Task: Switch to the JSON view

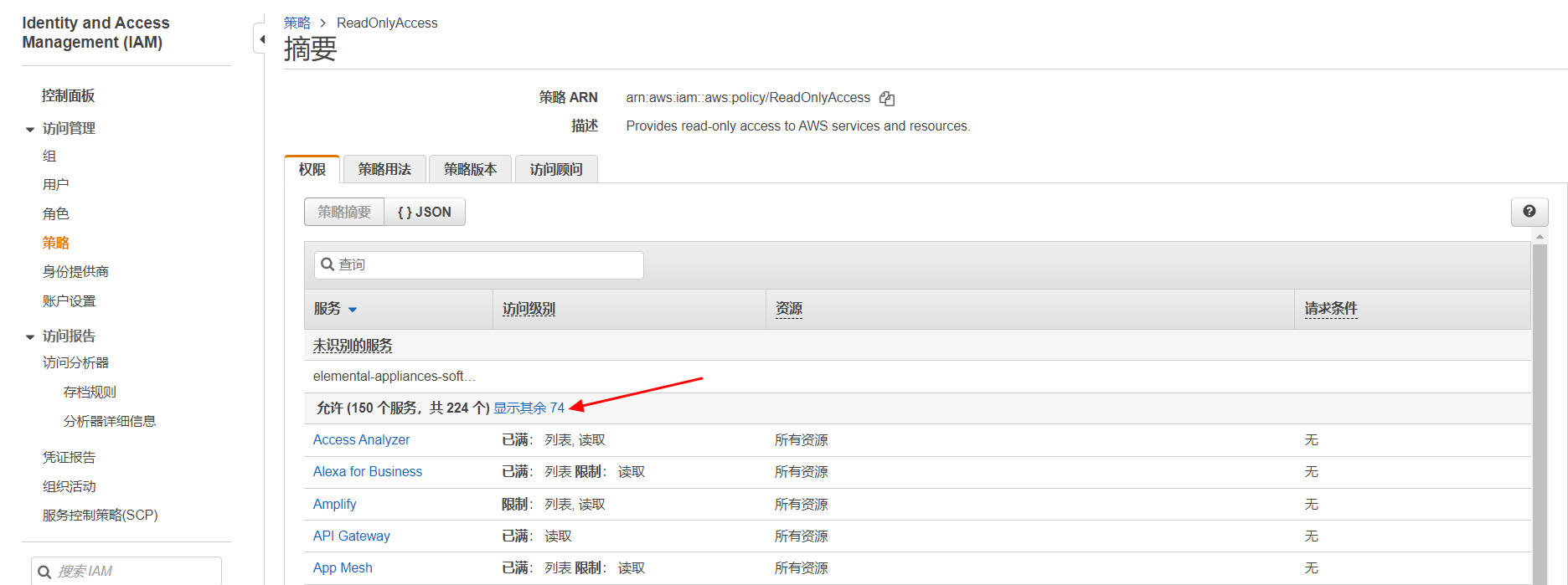Action: 425,213
